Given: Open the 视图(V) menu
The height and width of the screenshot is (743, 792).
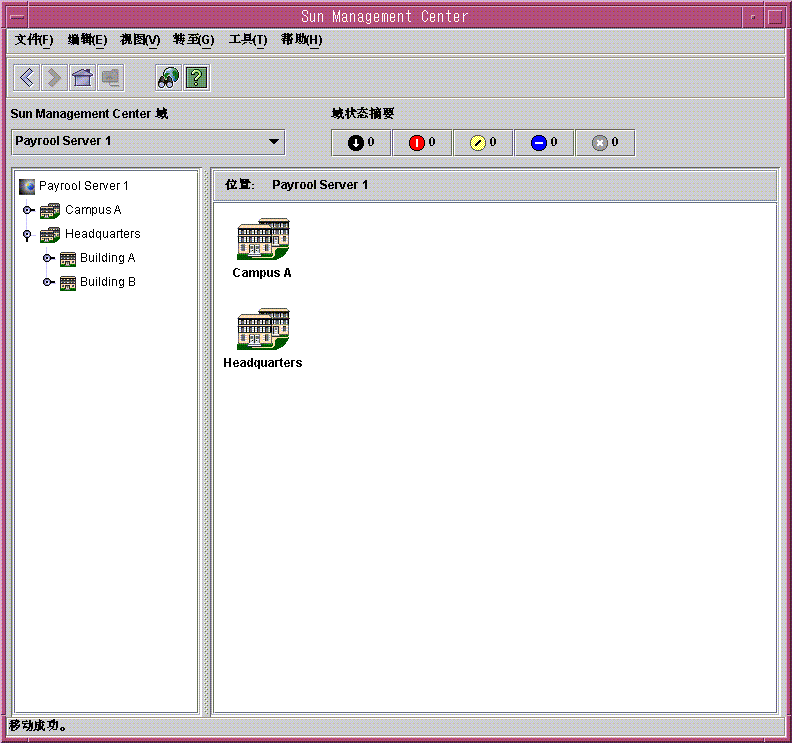Looking at the screenshot, I should [140, 40].
